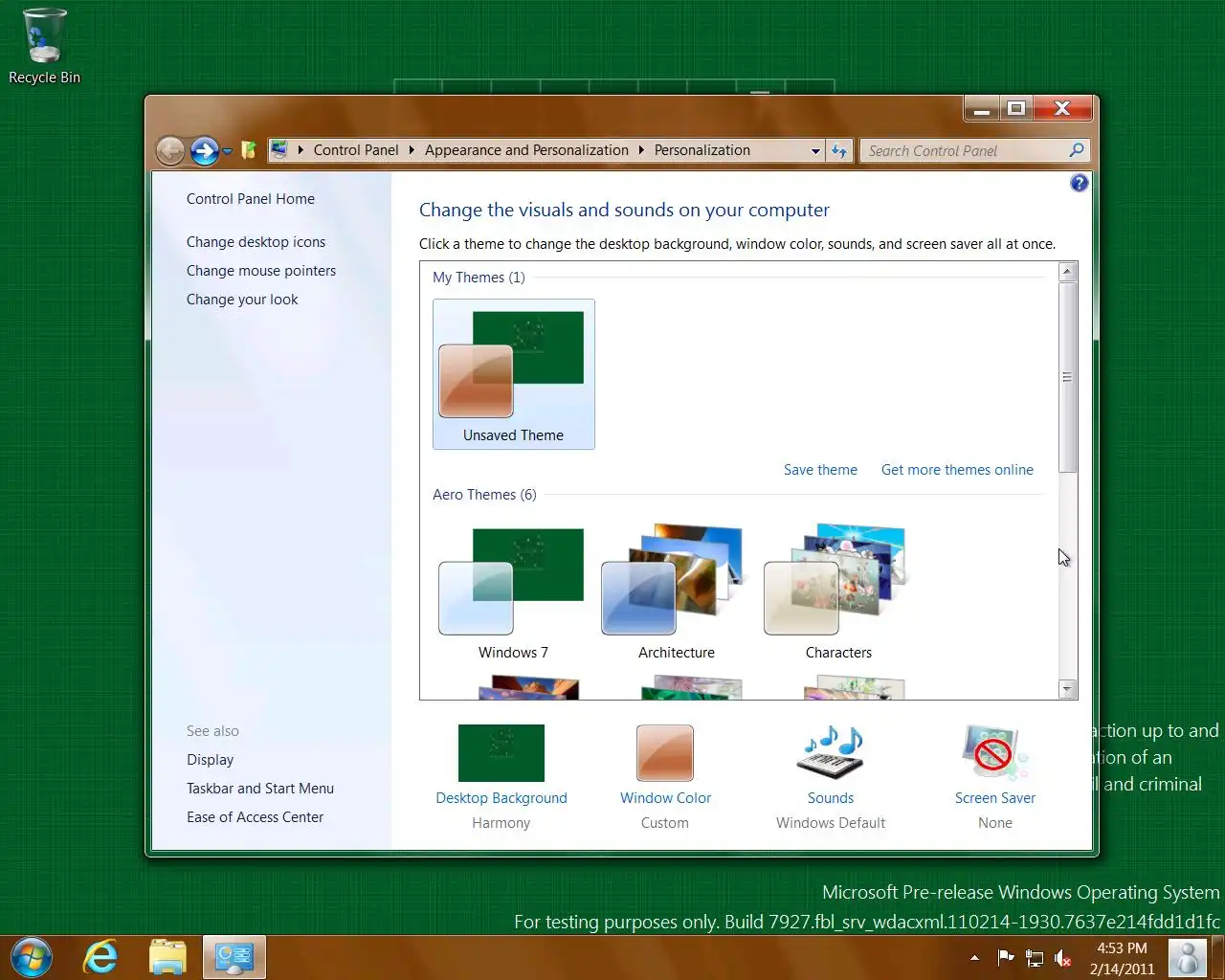This screenshot has width=1225, height=980.
Task: Open Change desktop icons
Action: click(x=256, y=242)
